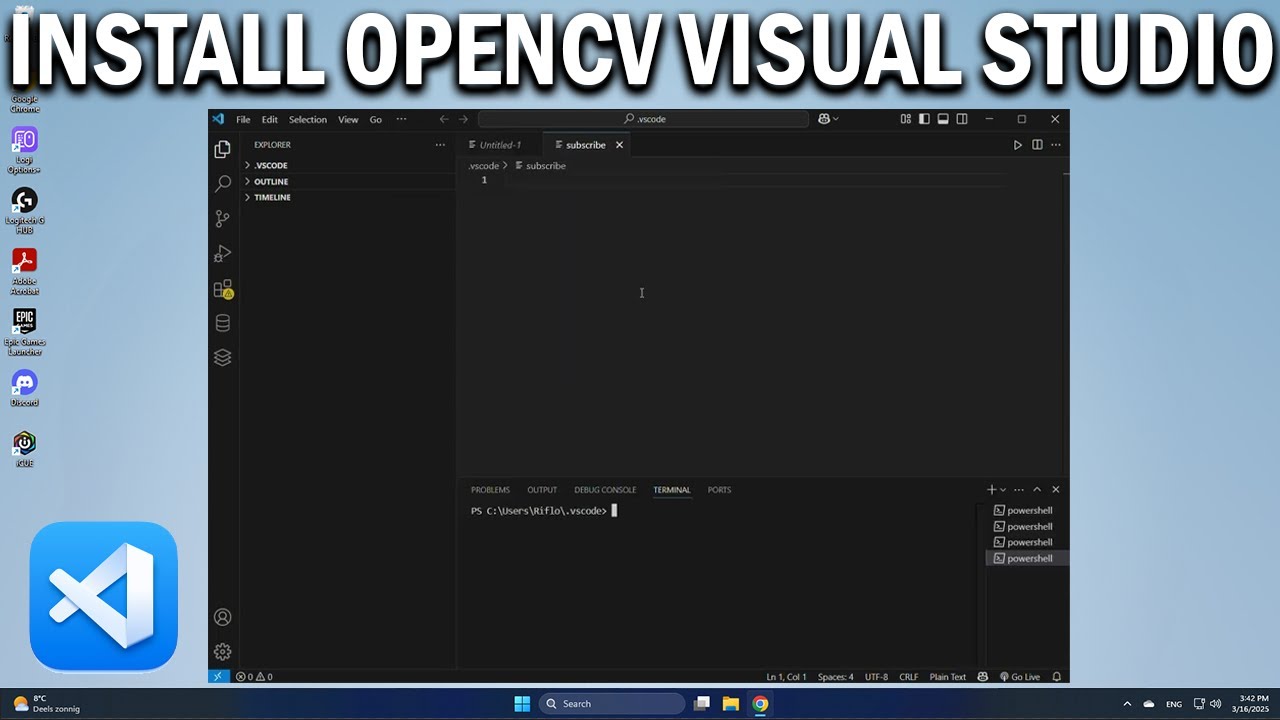Click Ln 1, Col 1 in the status bar
Screen dimensions: 1280x720
(x=786, y=677)
